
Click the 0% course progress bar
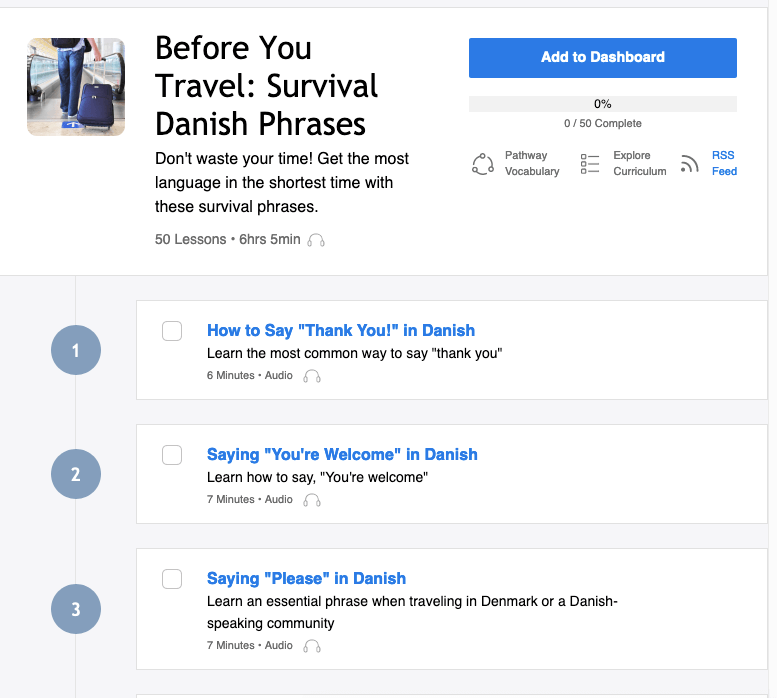click(x=602, y=104)
